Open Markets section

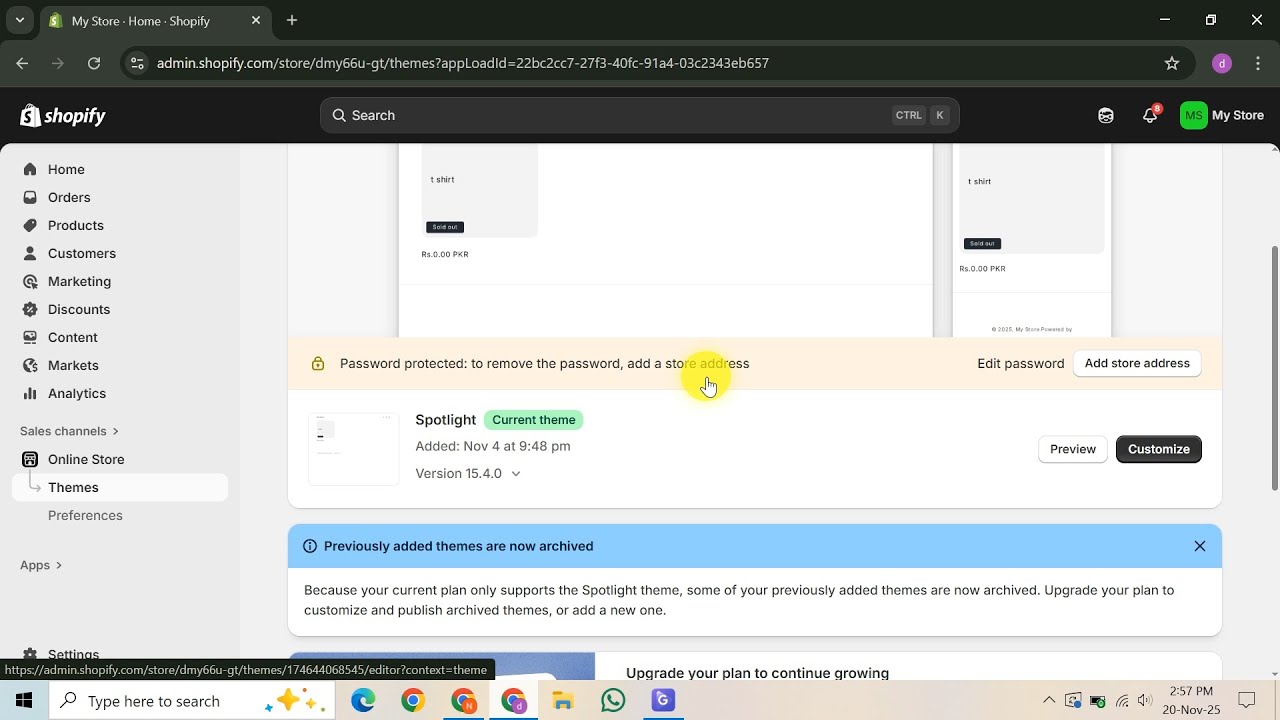point(73,365)
